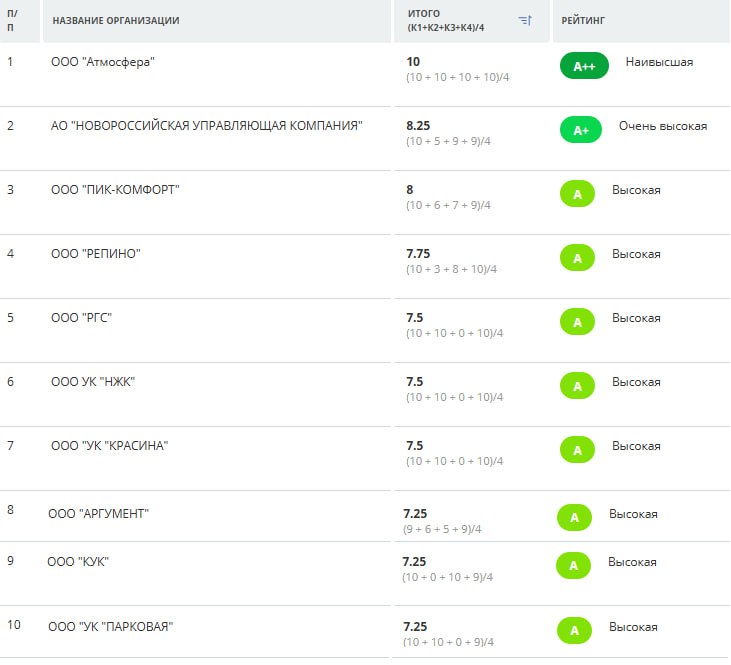731x665 pixels.
Task: Click the Наивысшая rating label
Action: [659, 62]
